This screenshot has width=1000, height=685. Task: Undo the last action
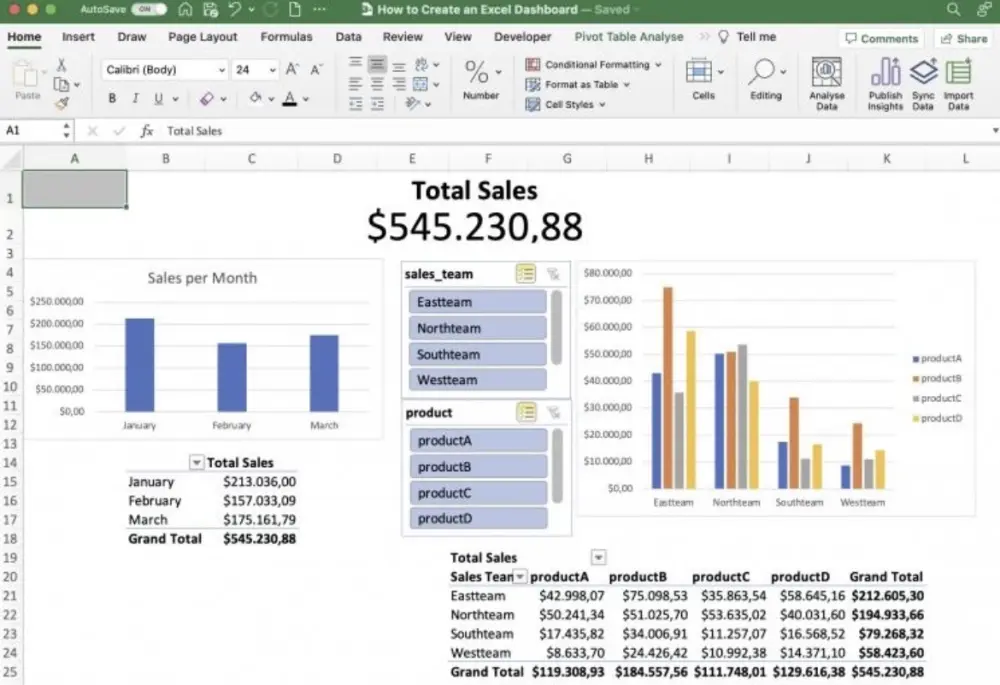235,10
